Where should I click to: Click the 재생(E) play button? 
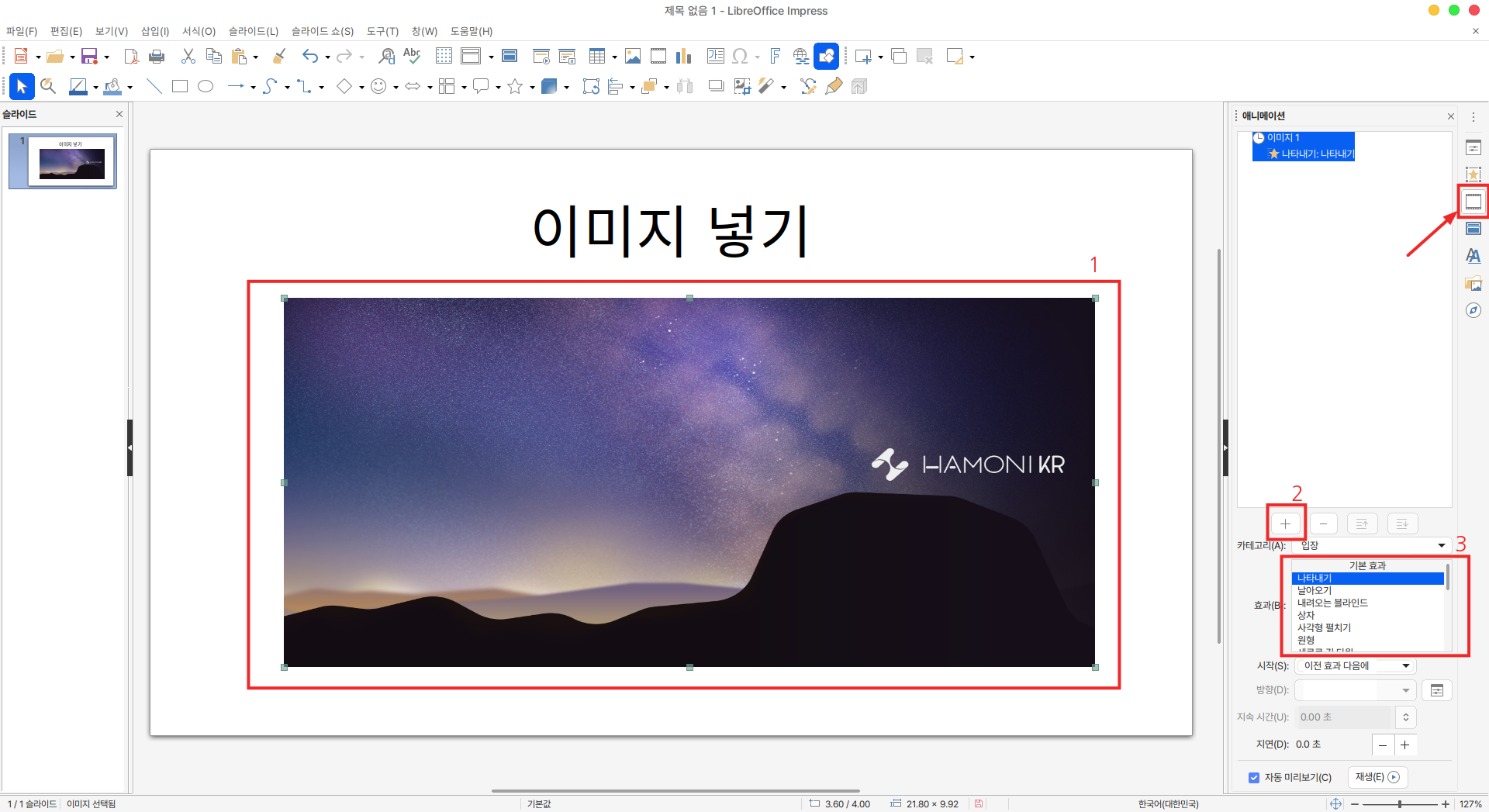point(1377,777)
